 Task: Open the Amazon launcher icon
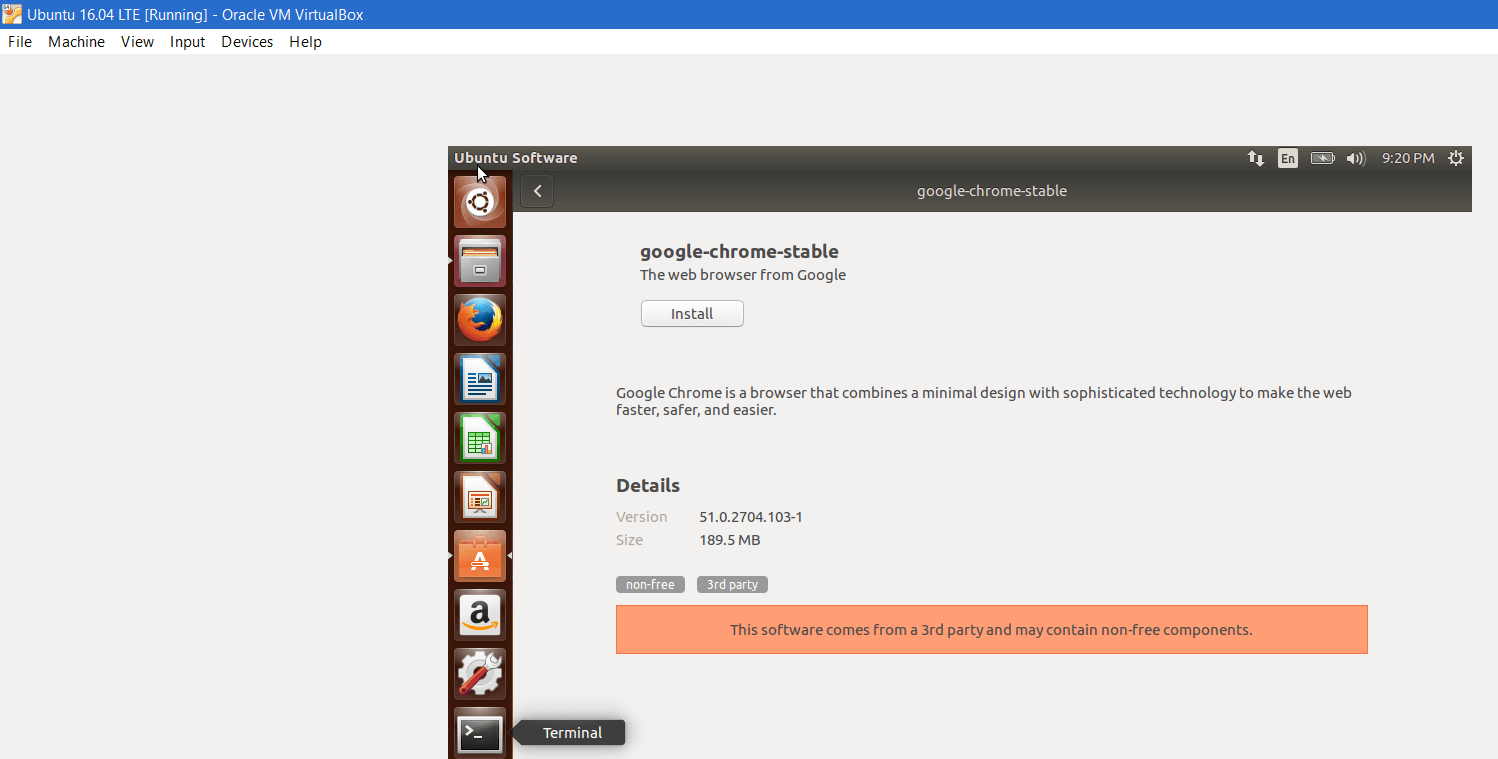point(480,615)
